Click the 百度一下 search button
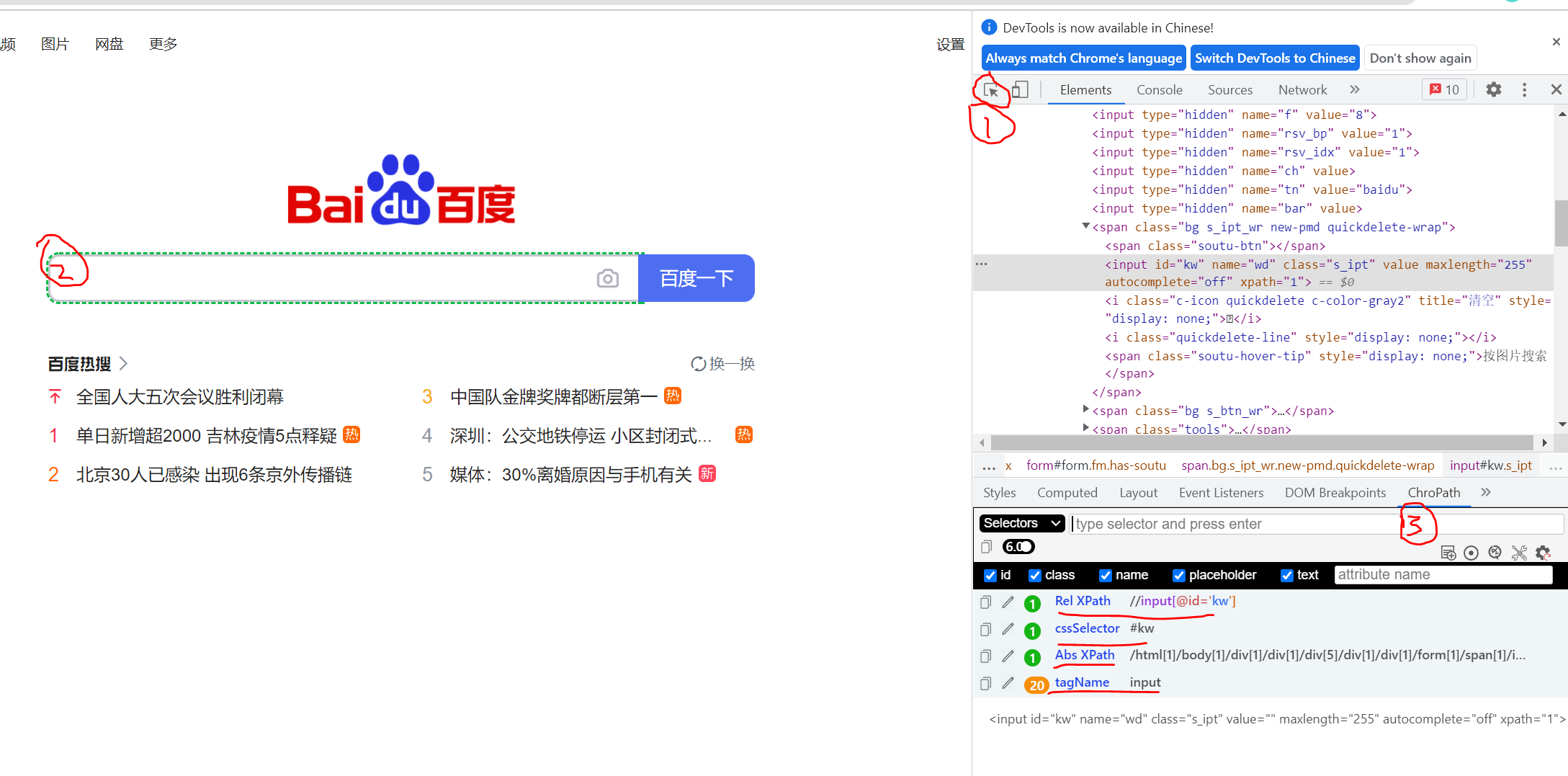 point(696,278)
